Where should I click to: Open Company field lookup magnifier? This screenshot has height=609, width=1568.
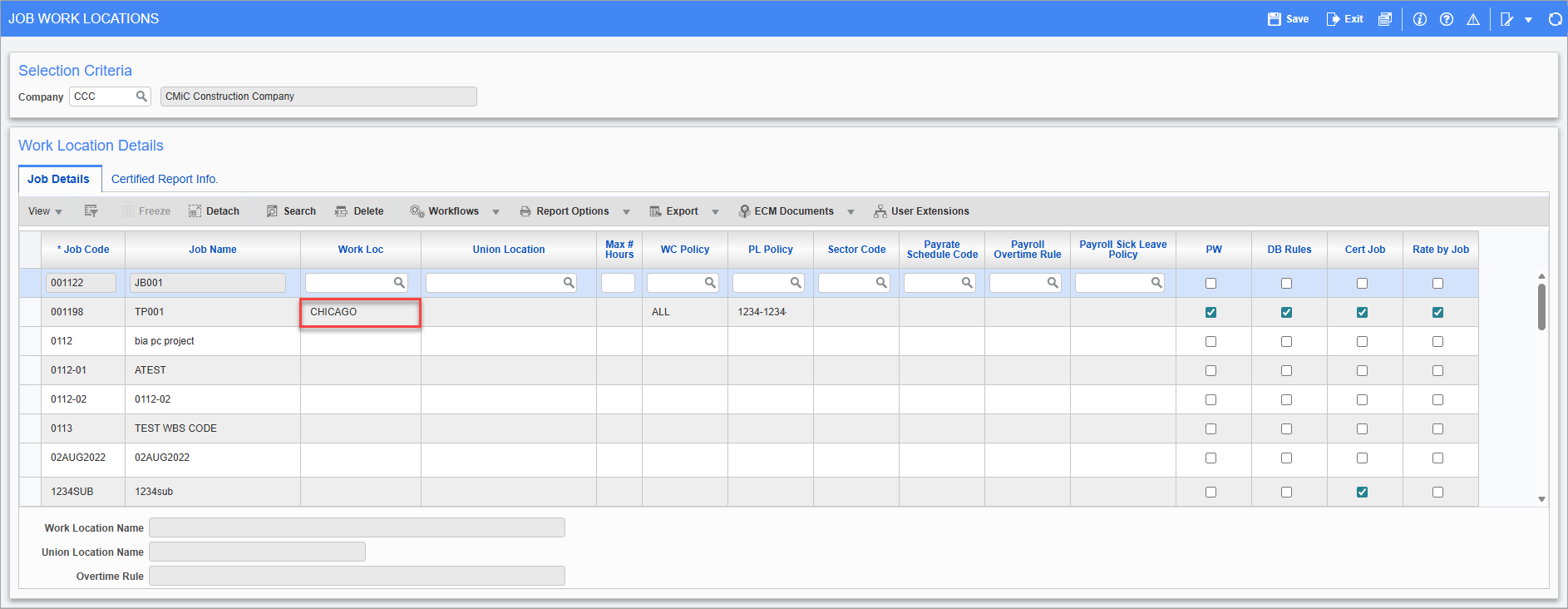coord(141,97)
